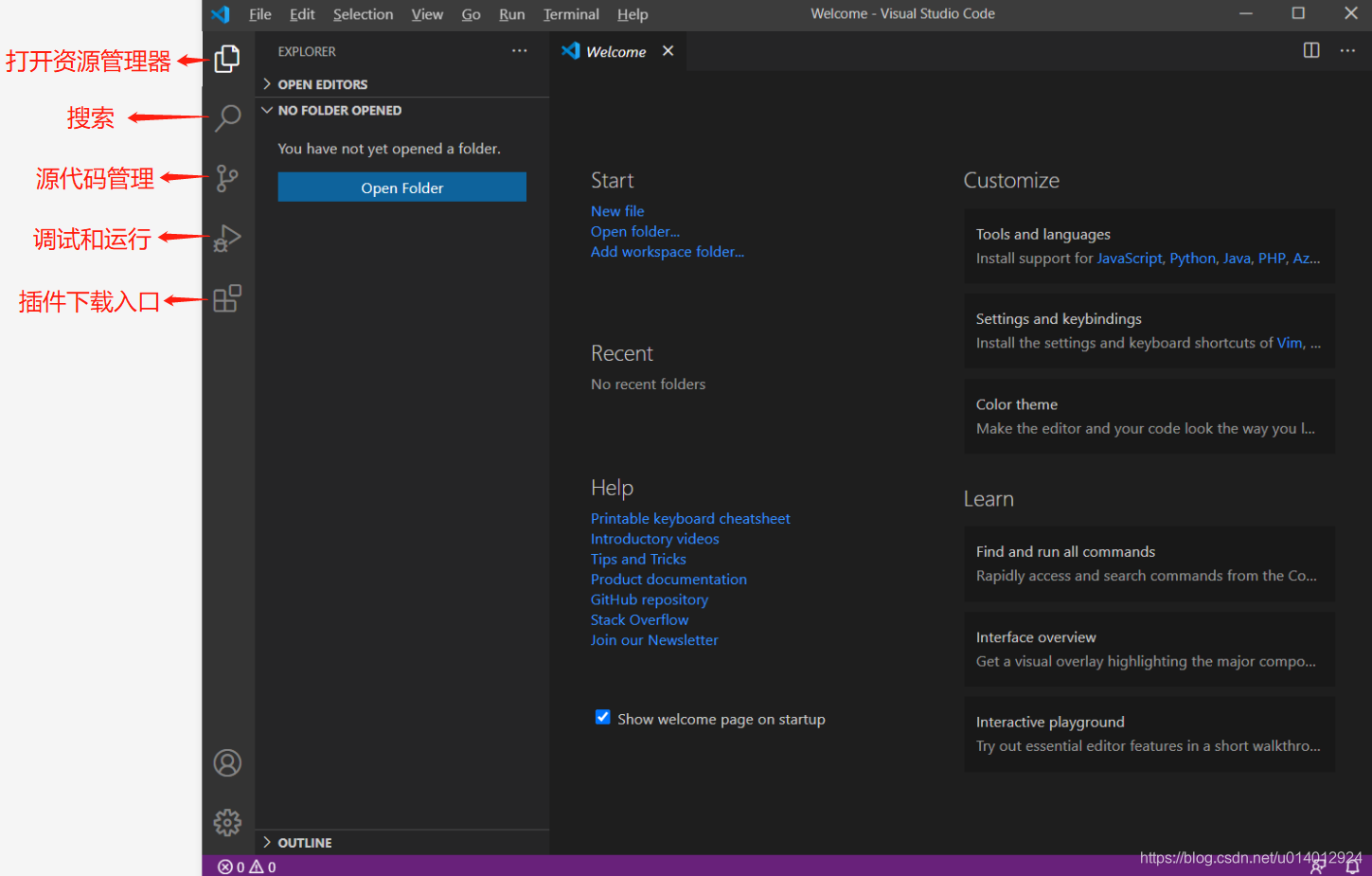The image size is (1372, 876).
Task: Click Settings and keybindings card title
Action: (1059, 318)
